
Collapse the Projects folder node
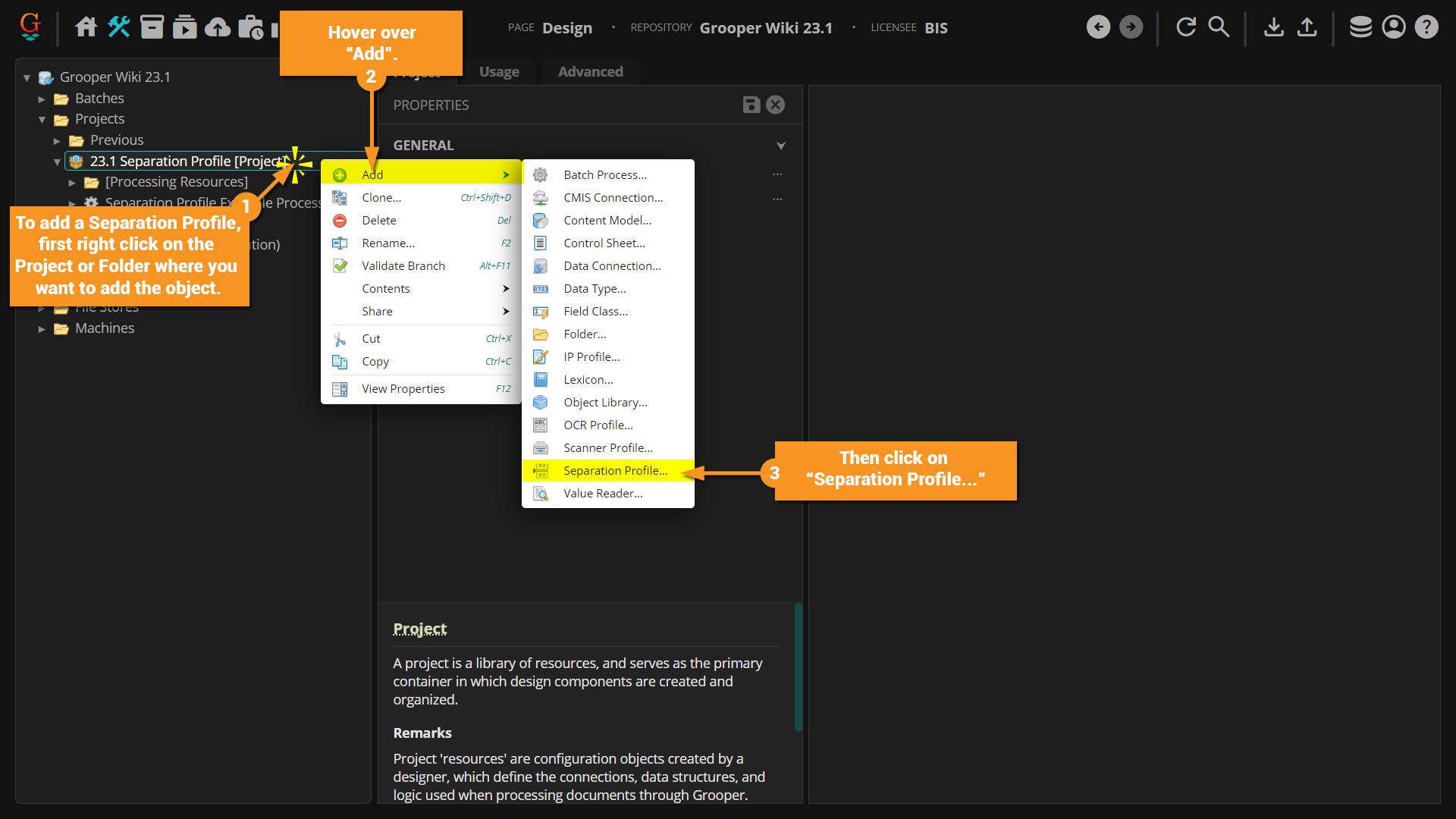[x=42, y=119]
